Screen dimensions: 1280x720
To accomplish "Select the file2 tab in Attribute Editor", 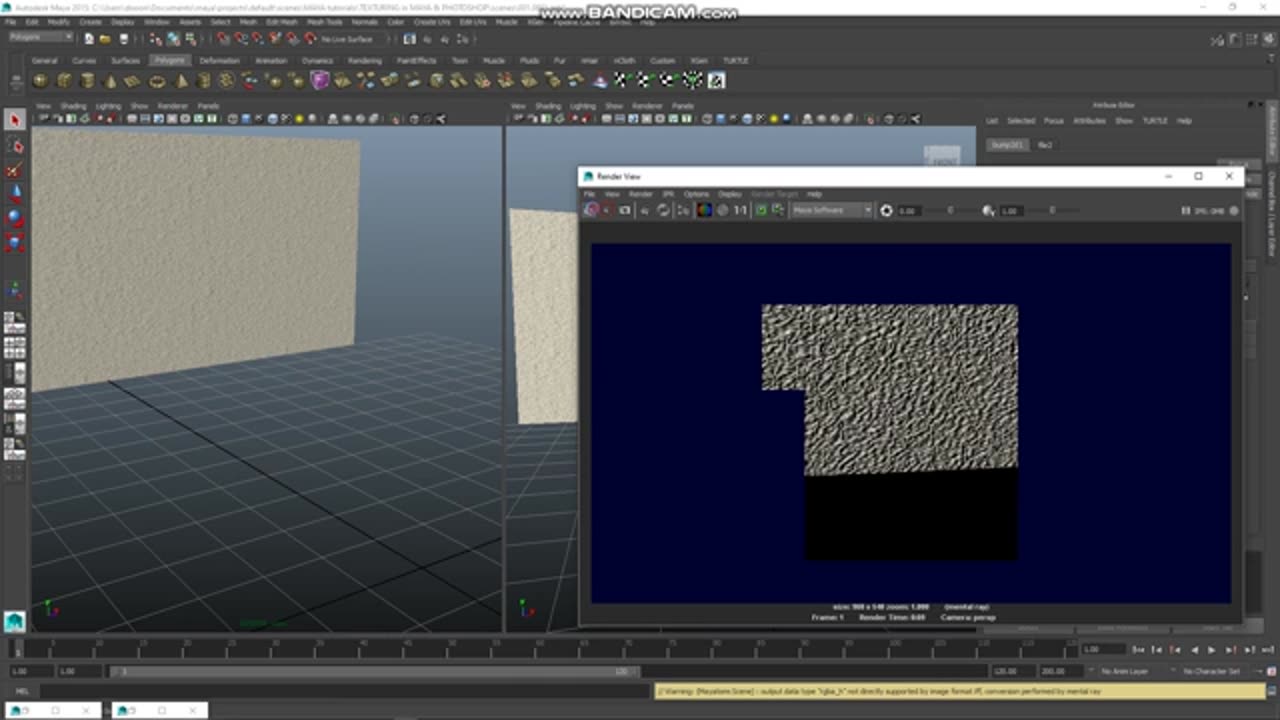I will point(1045,145).
